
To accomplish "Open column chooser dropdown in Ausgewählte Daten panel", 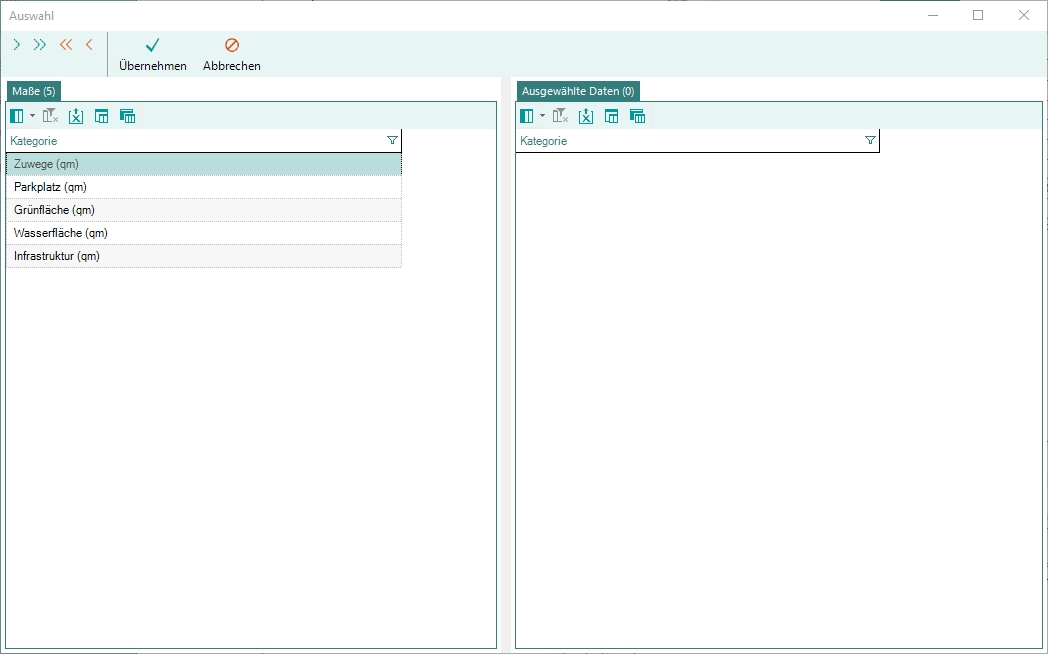I will 541,116.
